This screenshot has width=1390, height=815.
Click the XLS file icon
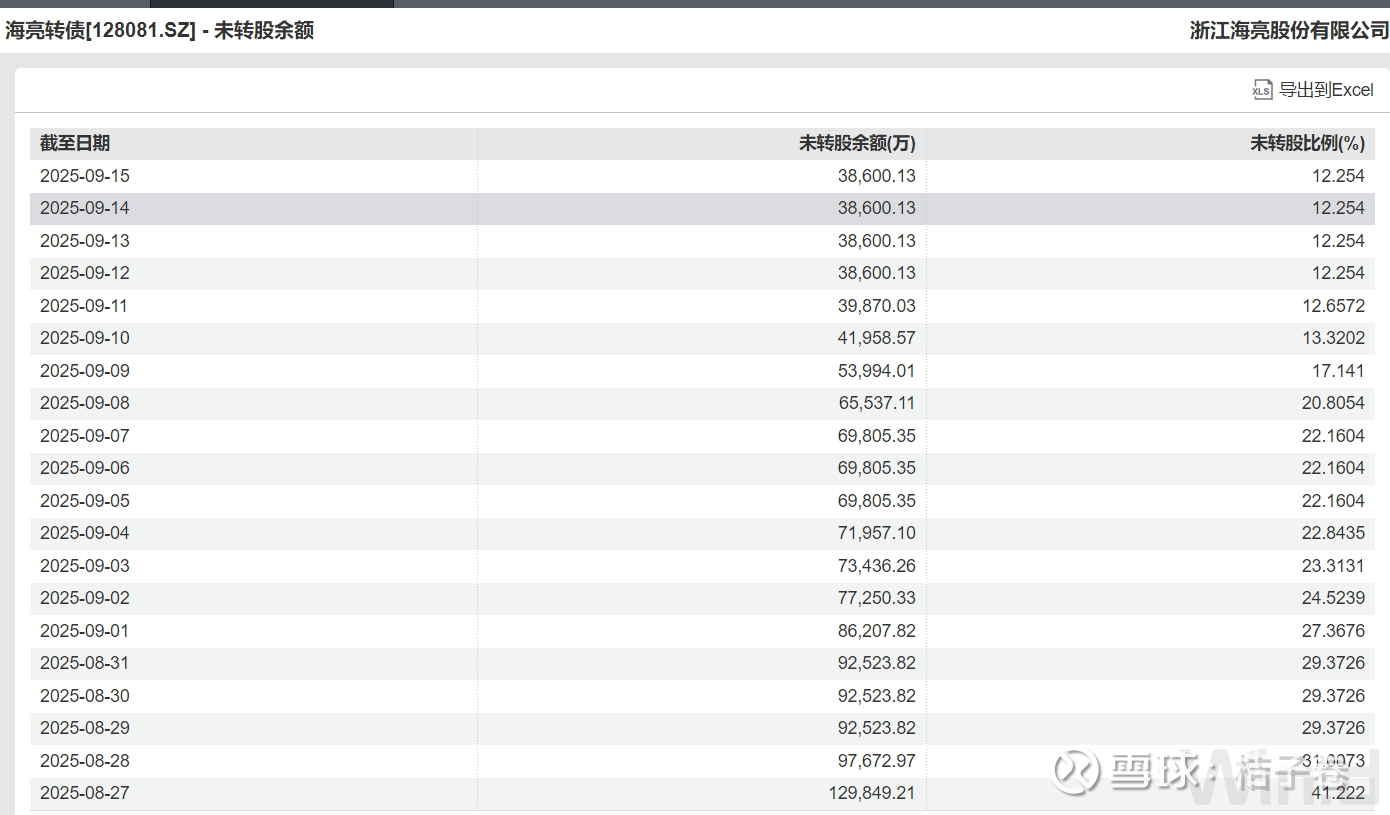pyautogui.click(x=1262, y=90)
